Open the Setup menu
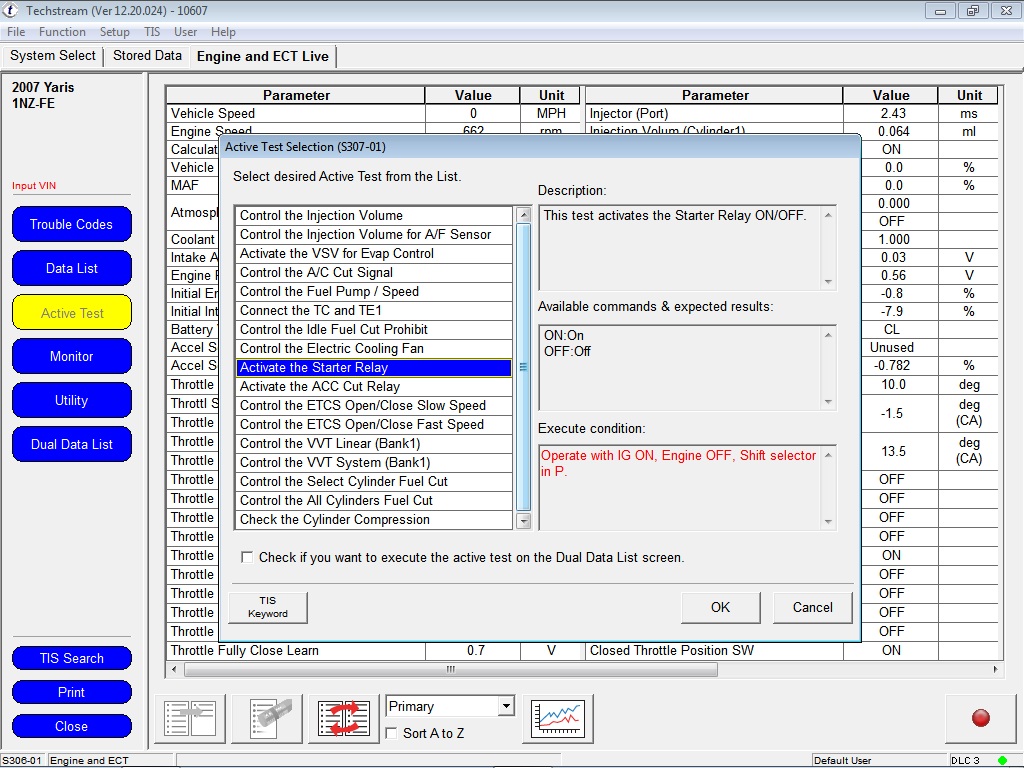1024x768 pixels. coord(114,31)
